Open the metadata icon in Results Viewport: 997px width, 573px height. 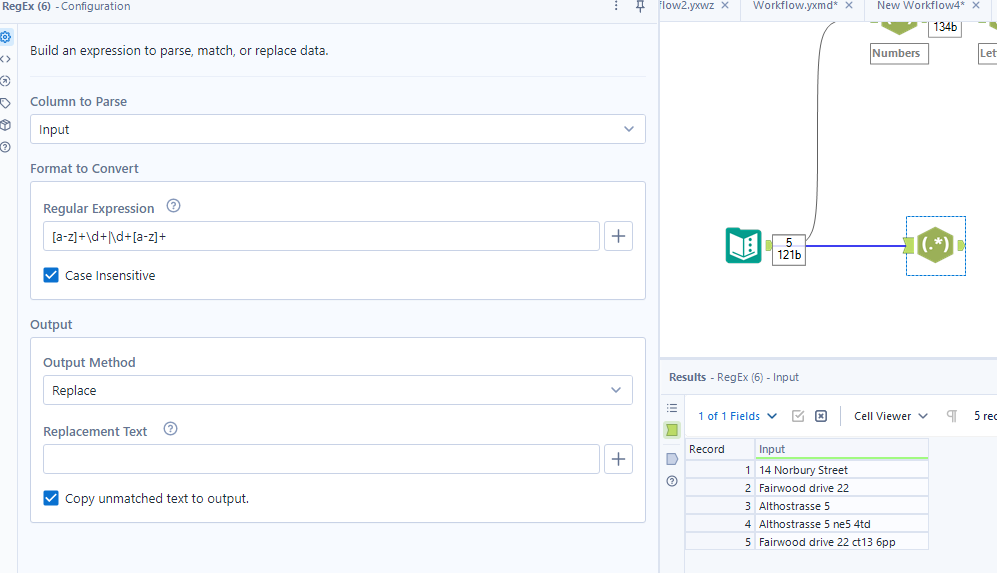pyautogui.click(x=672, y=459)
